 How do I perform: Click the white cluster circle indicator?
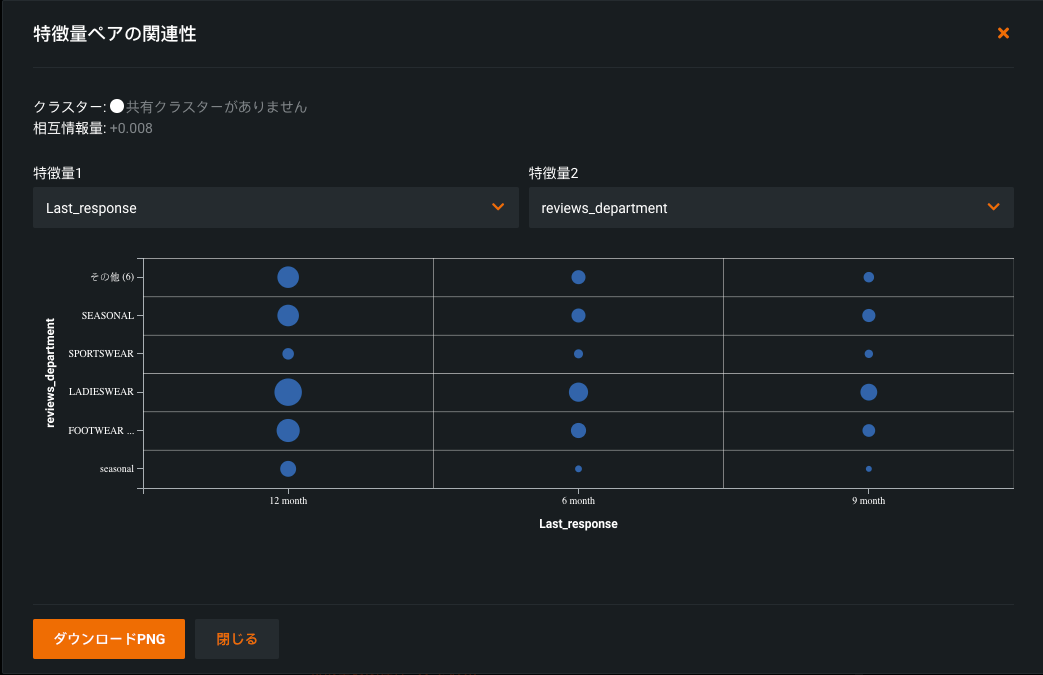coord(117,106)
